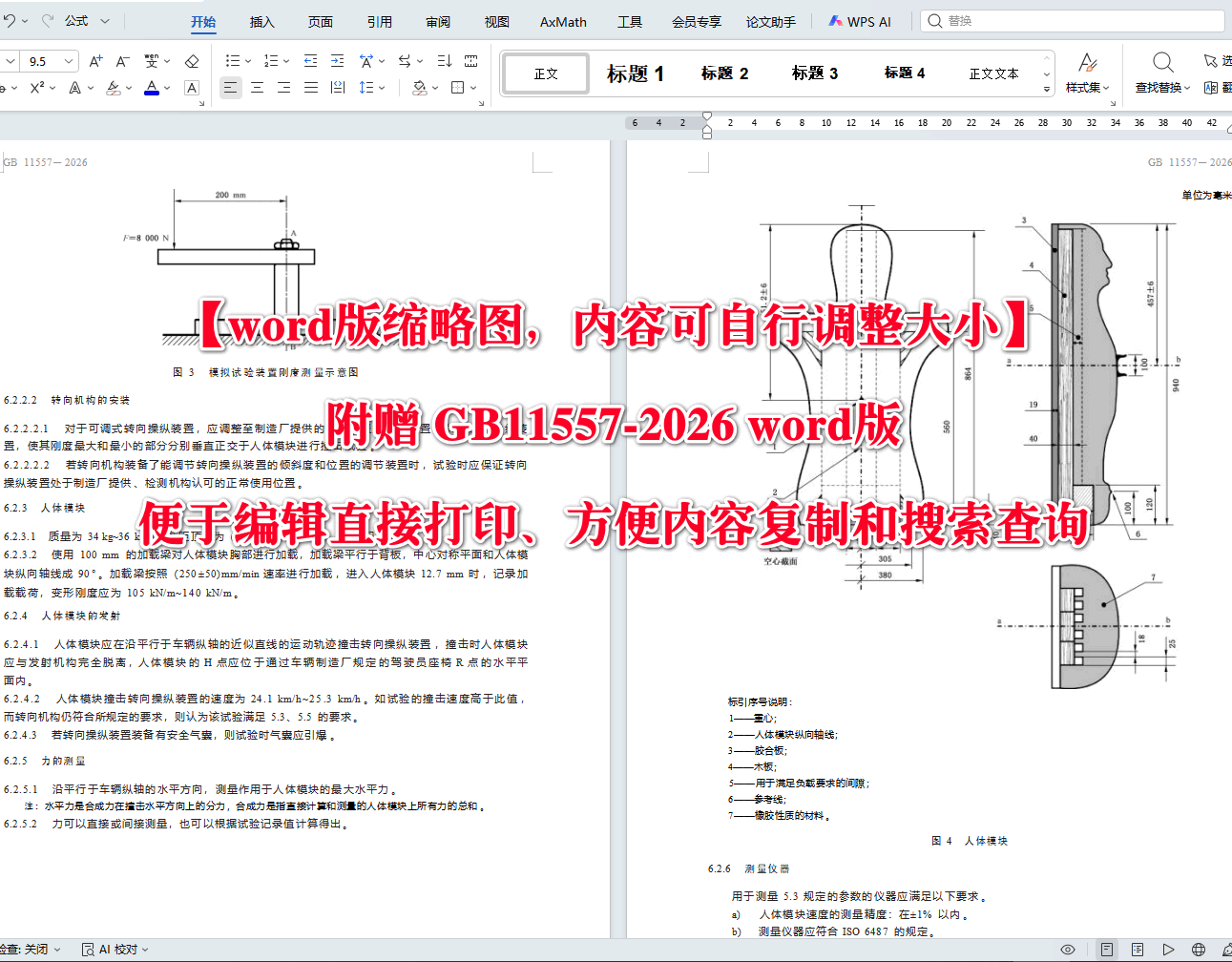The width and height of the screenshot is (1232, 962).
Task: Insert a numbered list
Action: tap(271, 61)
